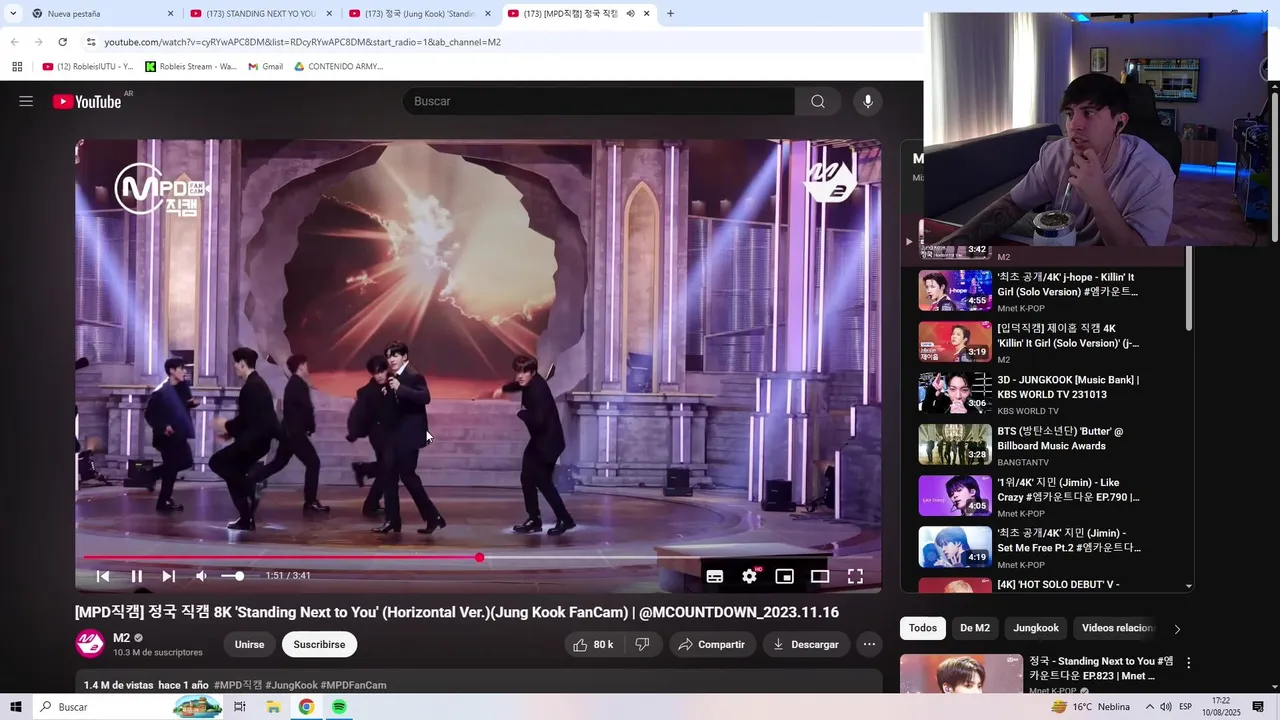Open Task View in the taskbar
Image resolution: width=1280 pixels, height=720 pixels.
[x=240, y=707]
